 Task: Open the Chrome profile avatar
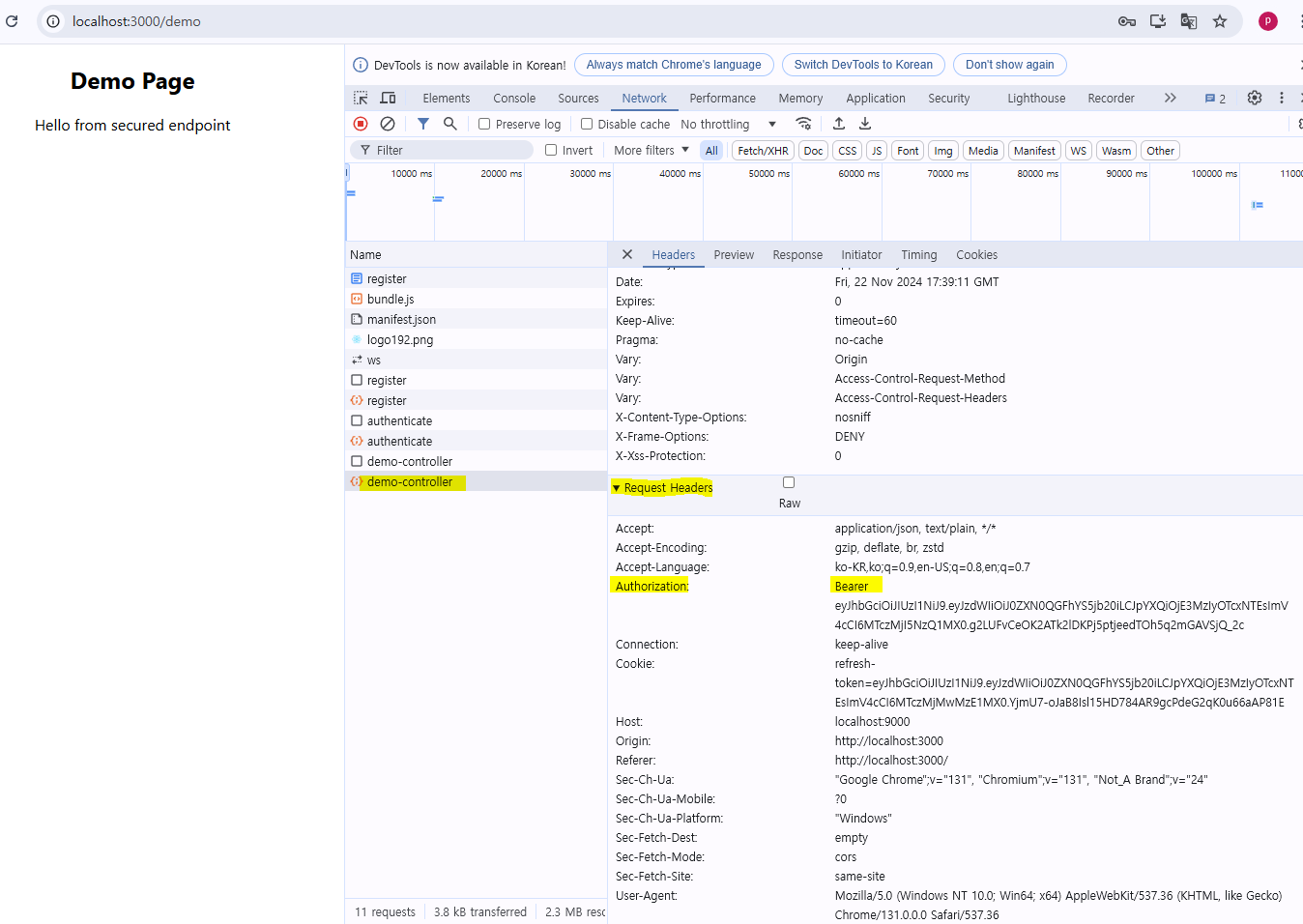[1267, 21]
